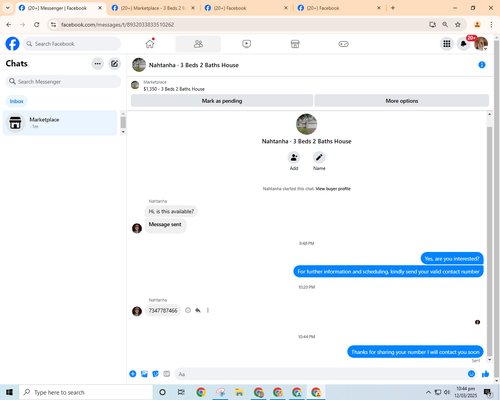Open the Chrome three-dot menu
The height and width of the screenshot is (400, 500).
click(x=491, y=25)
